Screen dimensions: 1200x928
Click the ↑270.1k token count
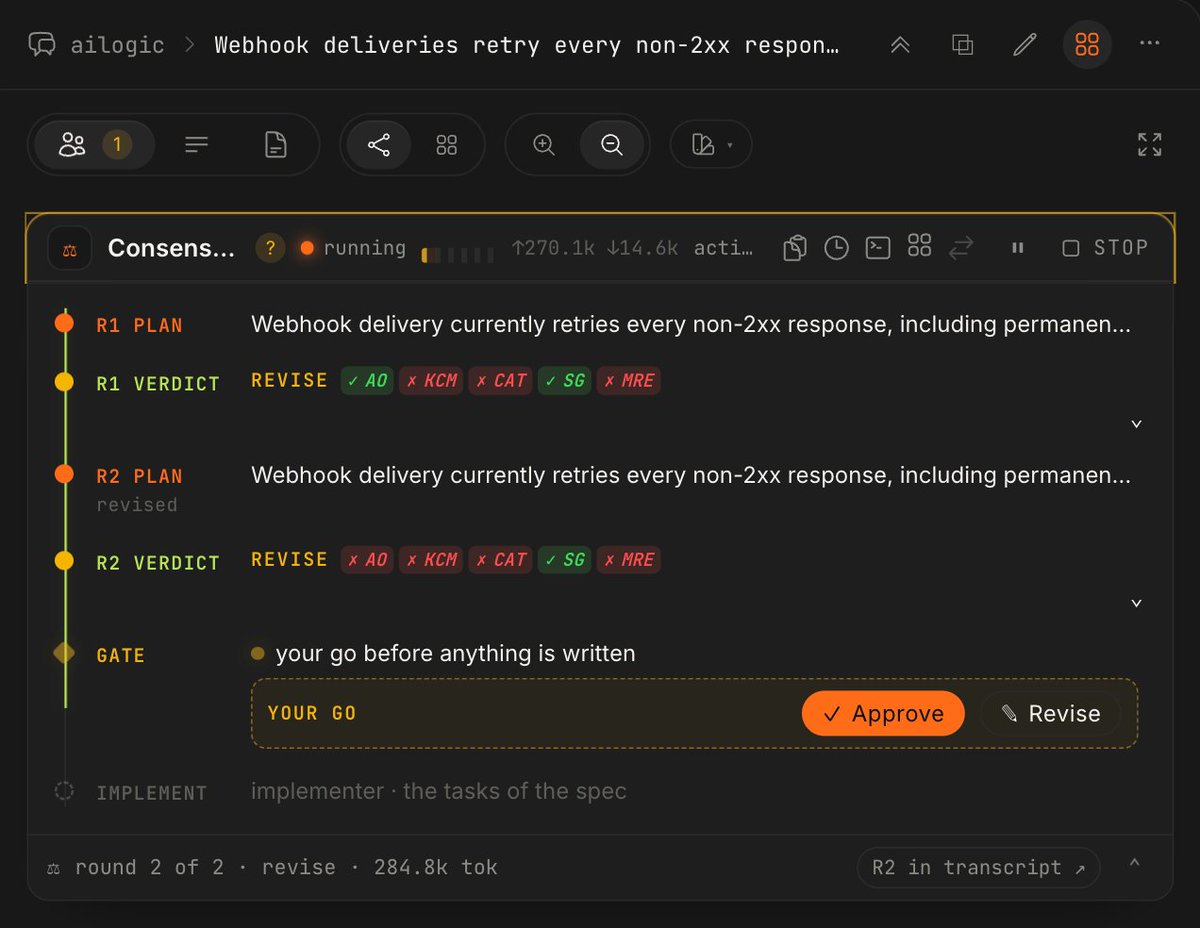point(553,248)
